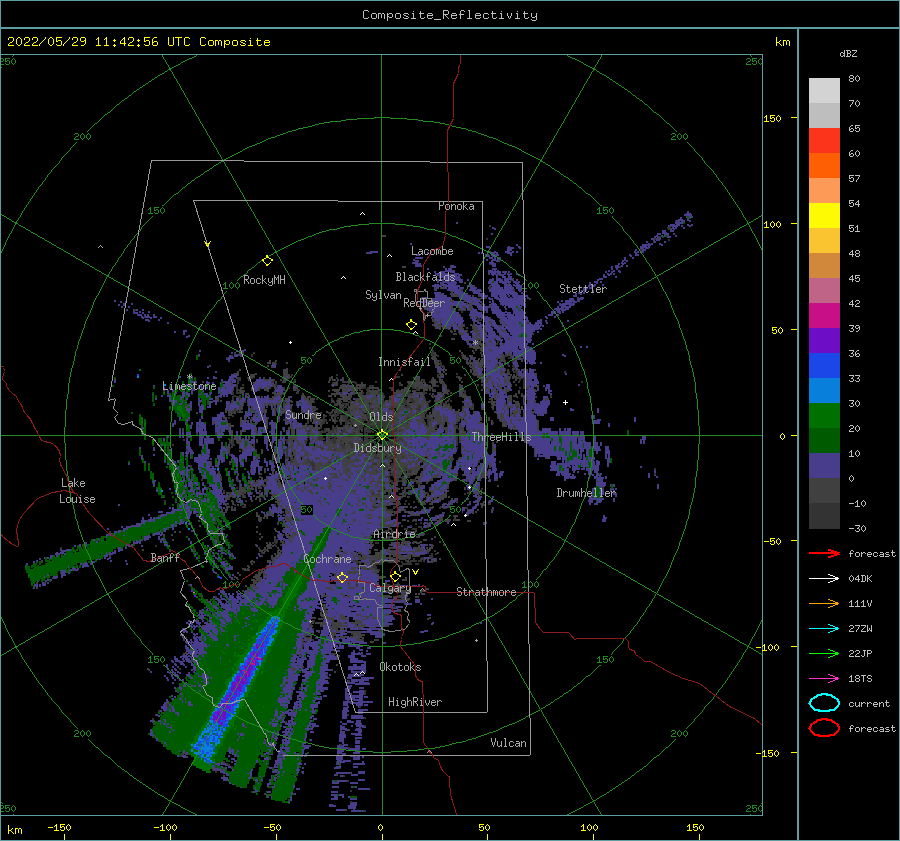Select the dark grey swatch above -30 dBZ
The width and height of the screenshot is (900, 841).
point(824,516)
